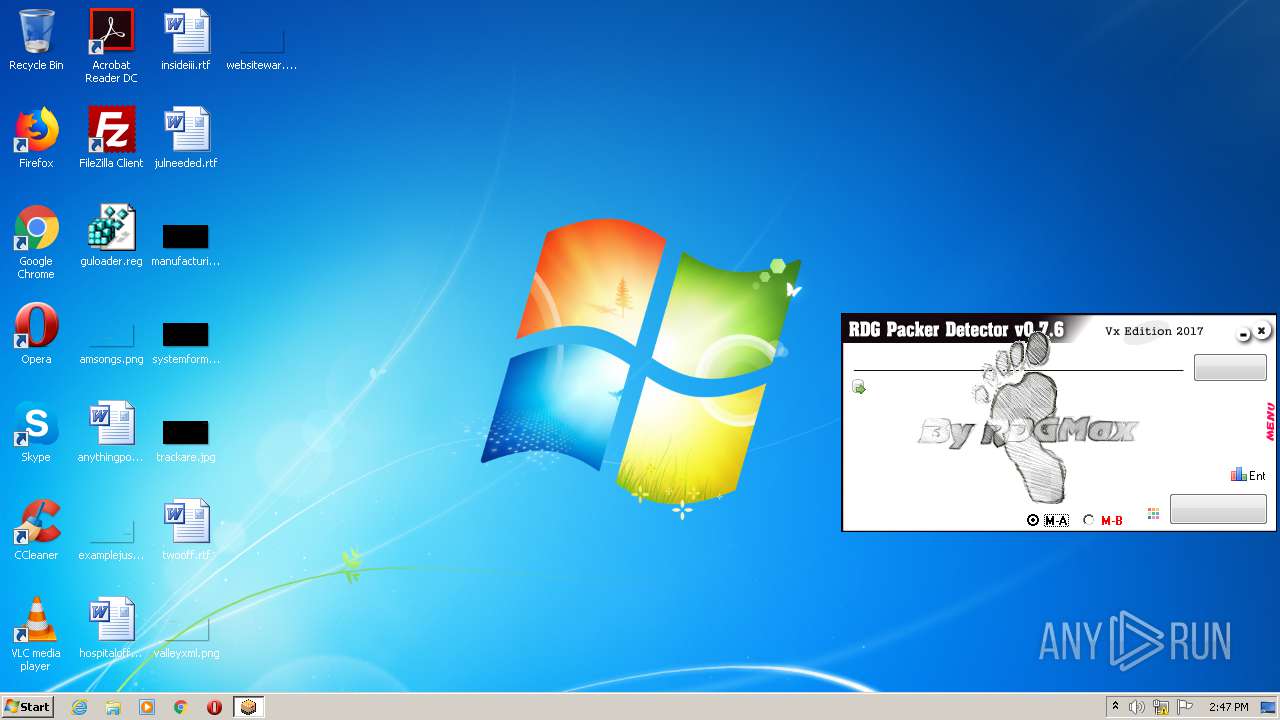Open Windows Media Player from taskbar

pyautogui.click(x=147, y=707)
